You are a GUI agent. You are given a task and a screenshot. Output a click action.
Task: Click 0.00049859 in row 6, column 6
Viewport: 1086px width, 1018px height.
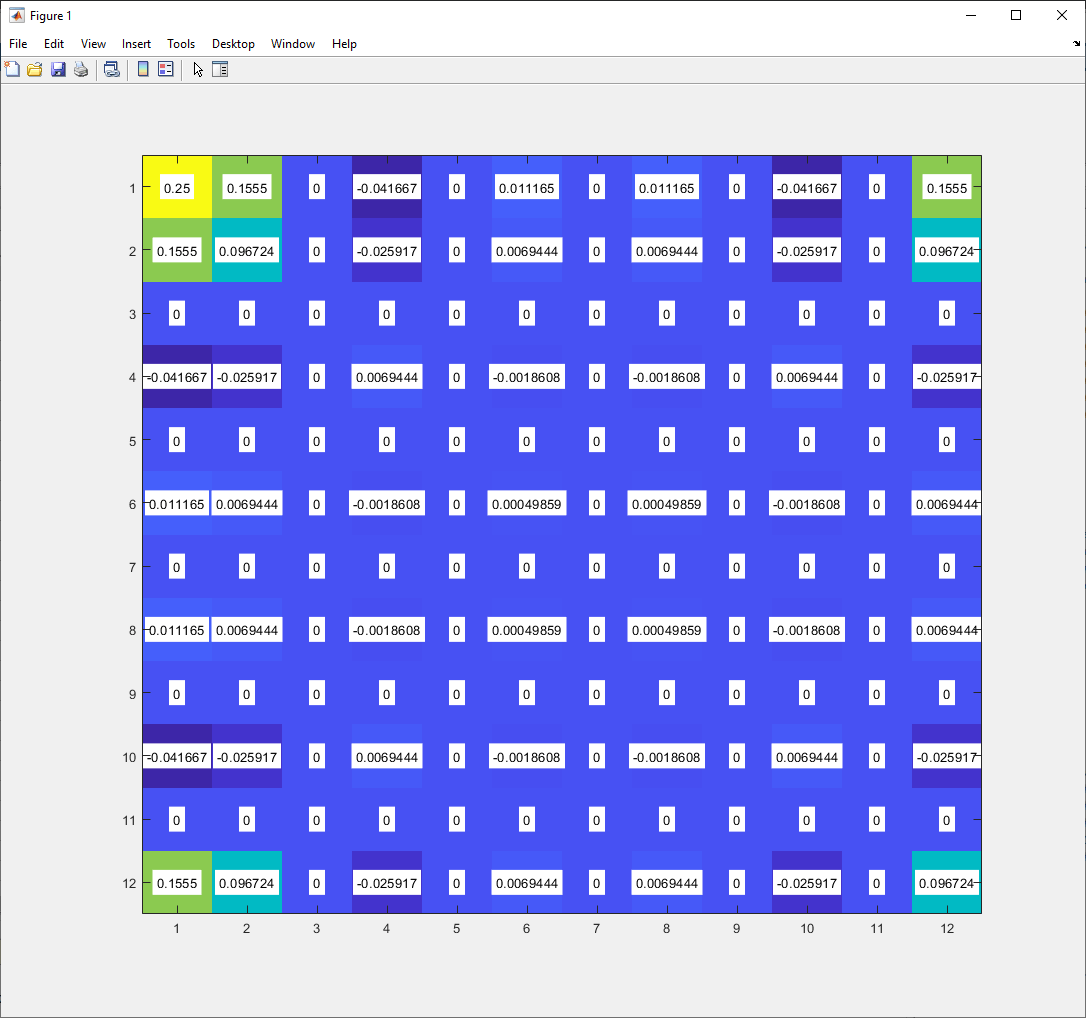(527, 504)
